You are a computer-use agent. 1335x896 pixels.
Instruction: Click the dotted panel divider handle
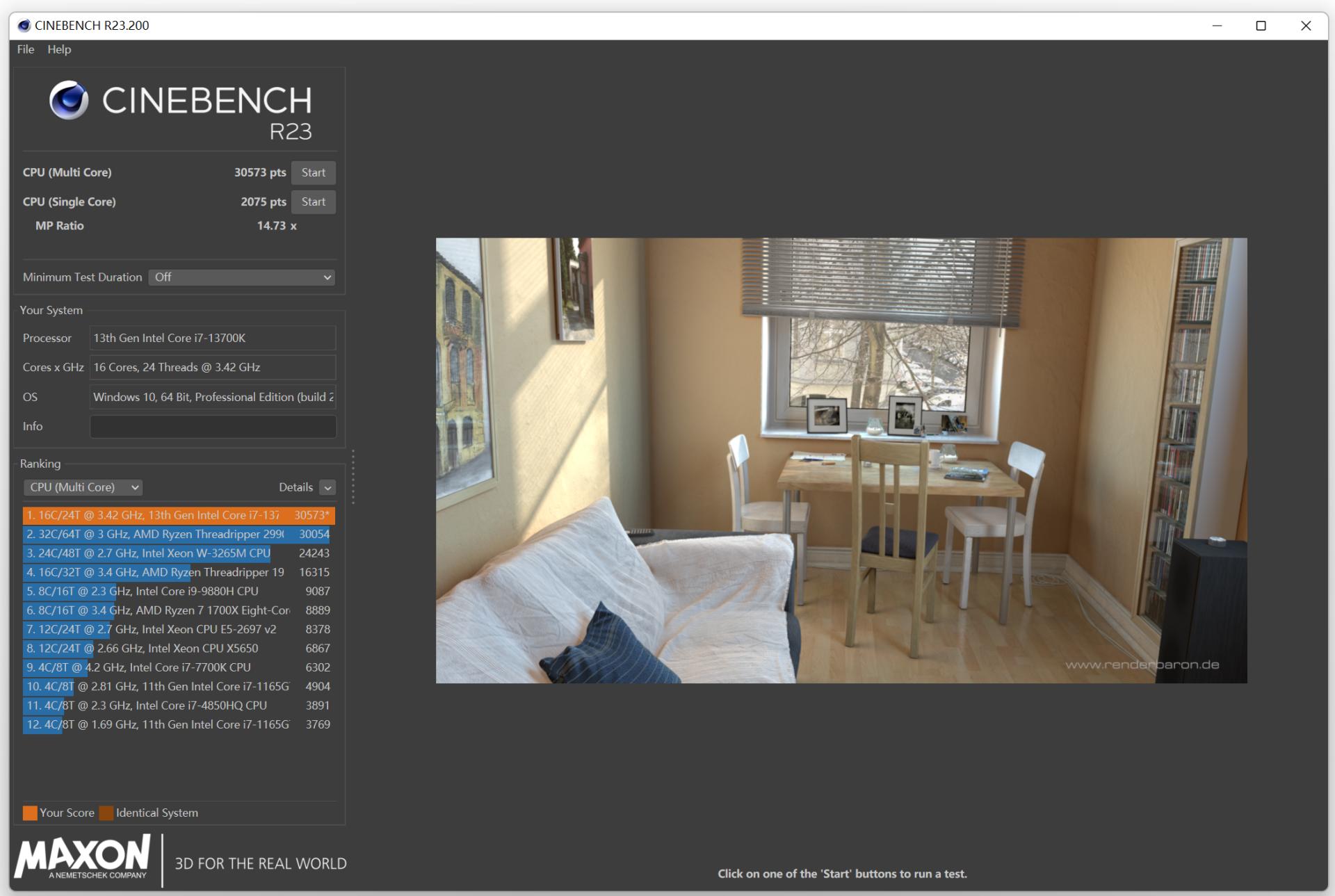(x=353, y=476)
